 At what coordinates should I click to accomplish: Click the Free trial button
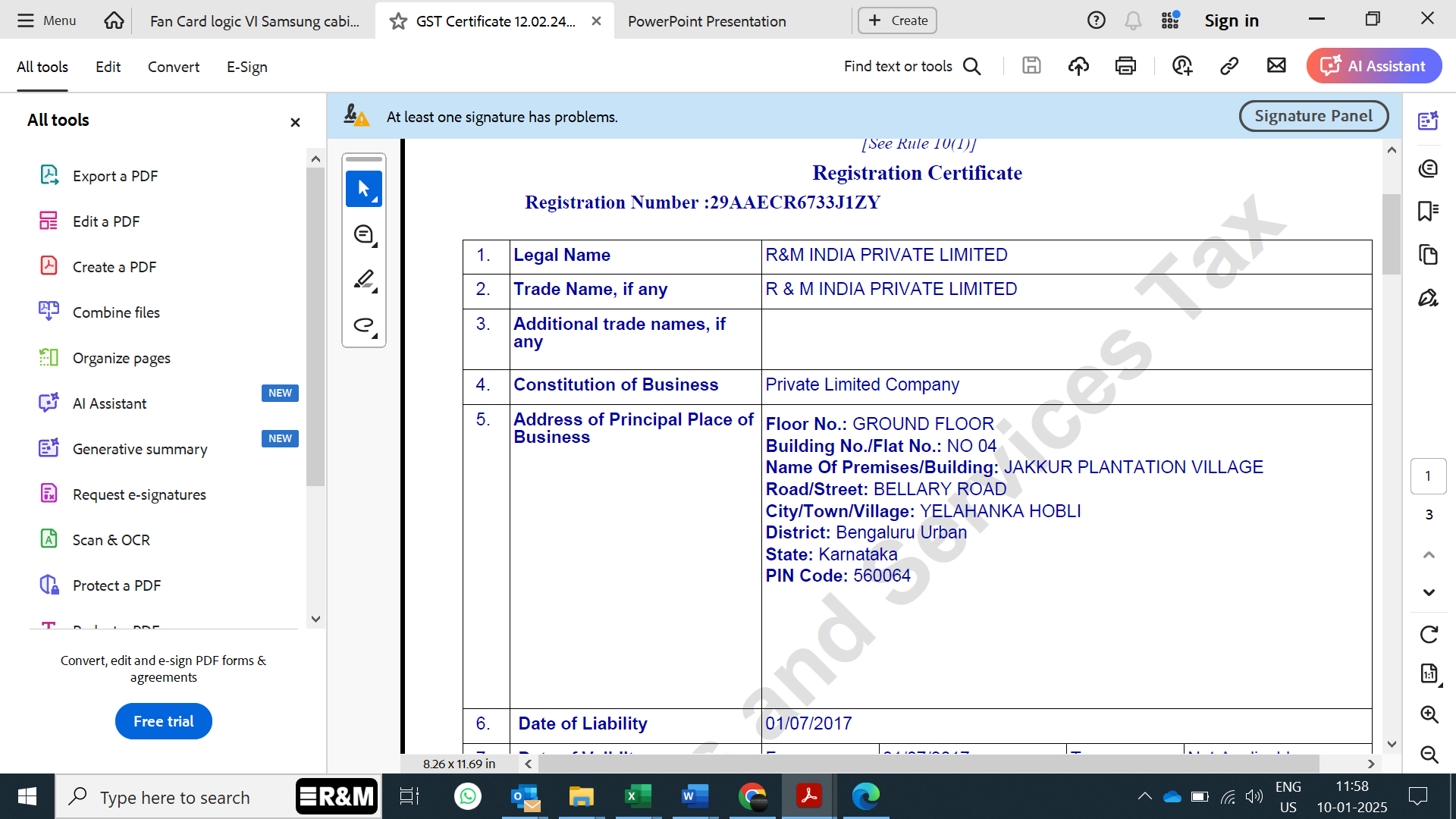pos(164,721)
